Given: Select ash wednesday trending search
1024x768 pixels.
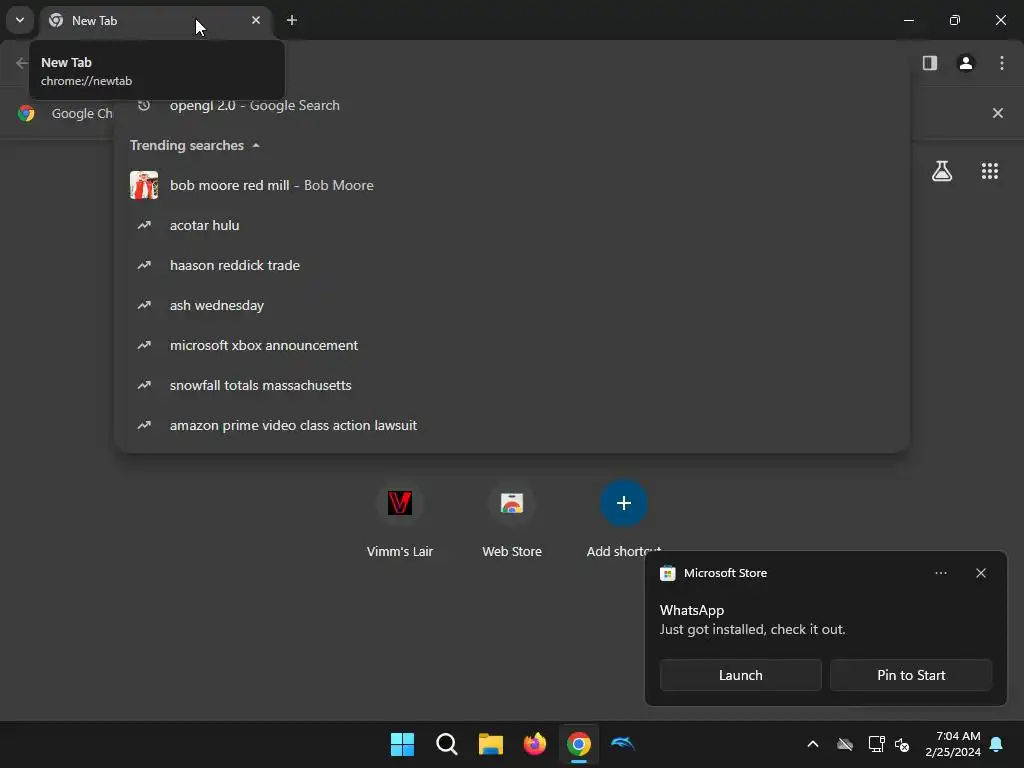Looking at the screenshot, I should [x=512, y=305].
